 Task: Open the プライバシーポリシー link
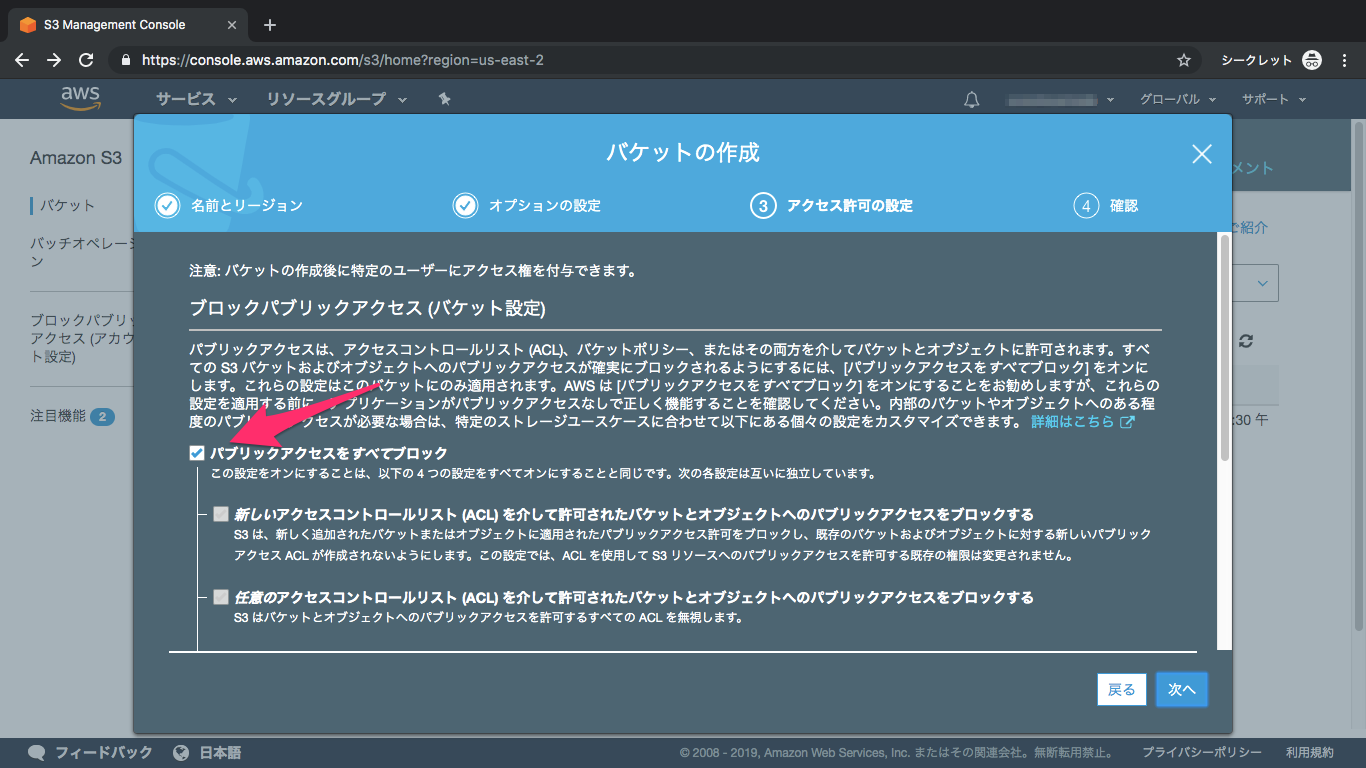click(1202, 752)
